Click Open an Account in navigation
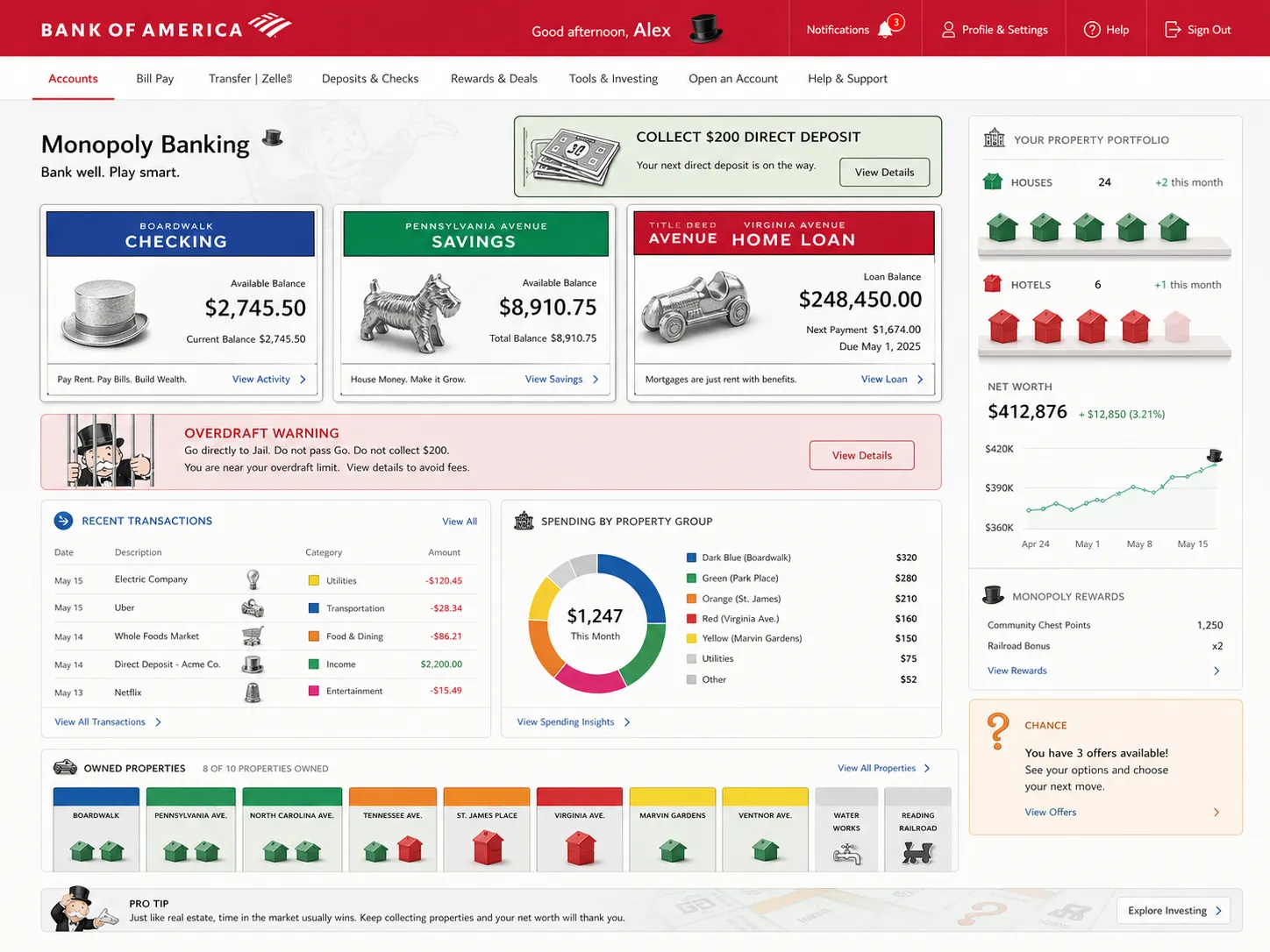 pyautogui.click(x=733, y=79)
